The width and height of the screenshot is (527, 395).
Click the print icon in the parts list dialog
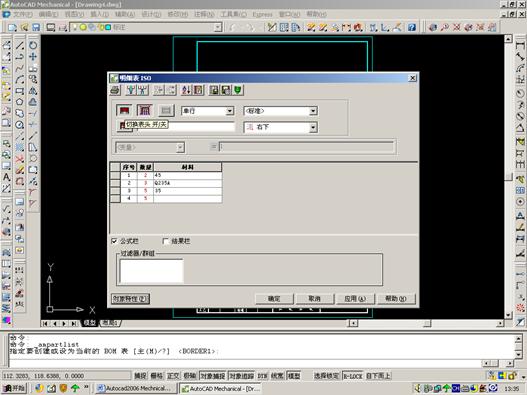[115, 90]
